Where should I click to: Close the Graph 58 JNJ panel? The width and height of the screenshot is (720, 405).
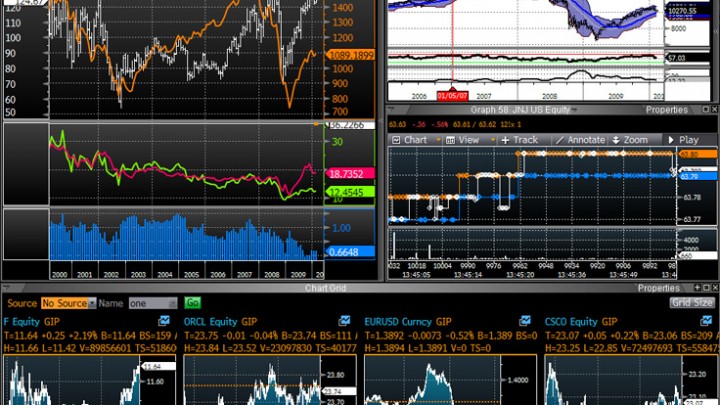pos(714,109)
